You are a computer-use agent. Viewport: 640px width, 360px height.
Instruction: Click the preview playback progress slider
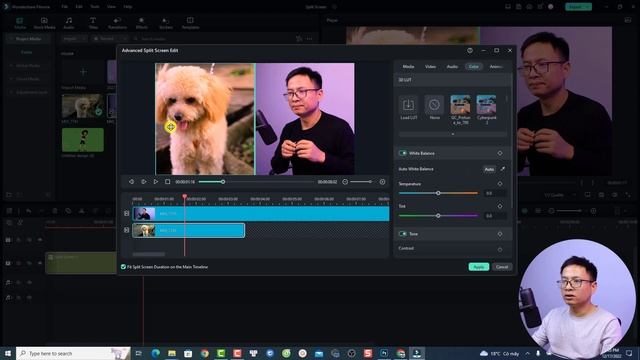[256, 182]
